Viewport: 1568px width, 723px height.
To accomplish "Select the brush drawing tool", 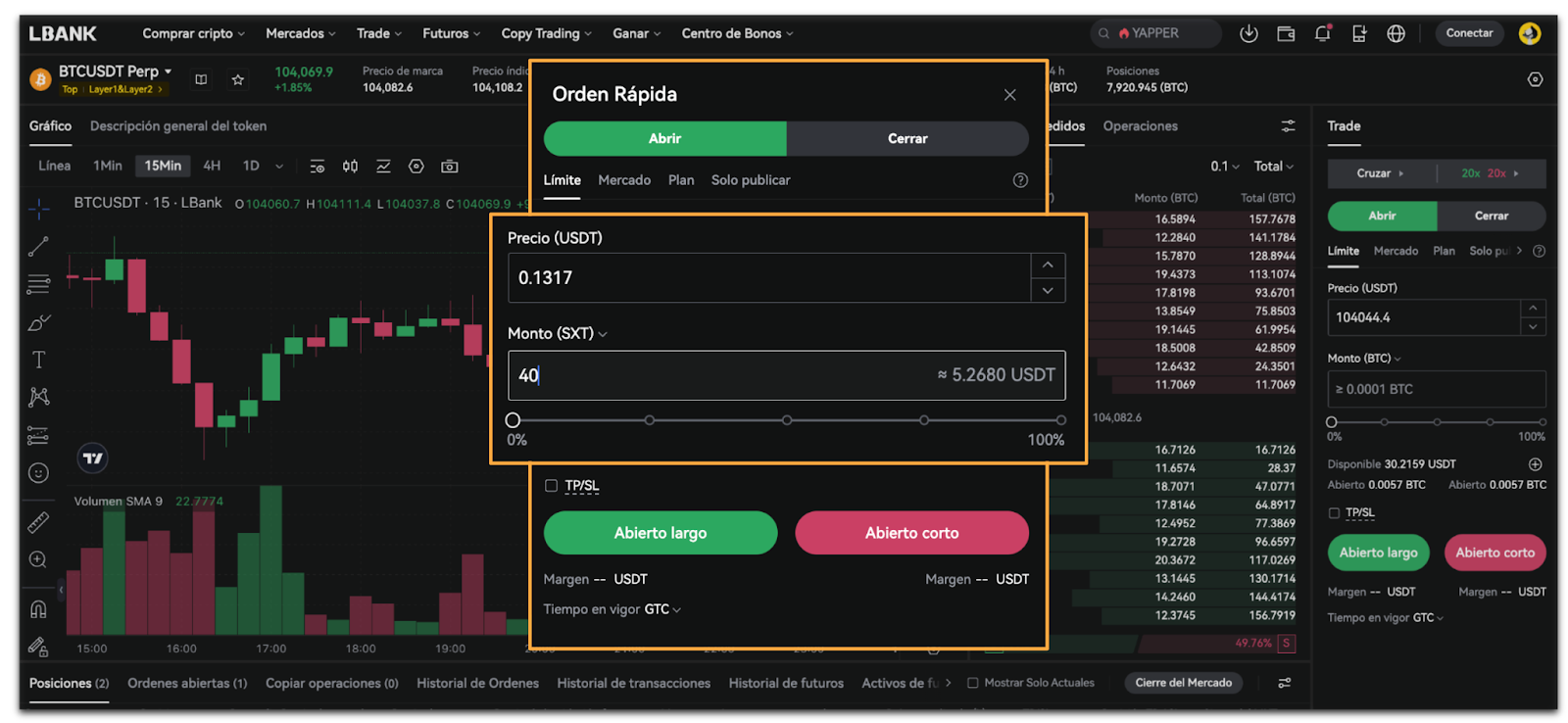I will [x=39, y=322].
